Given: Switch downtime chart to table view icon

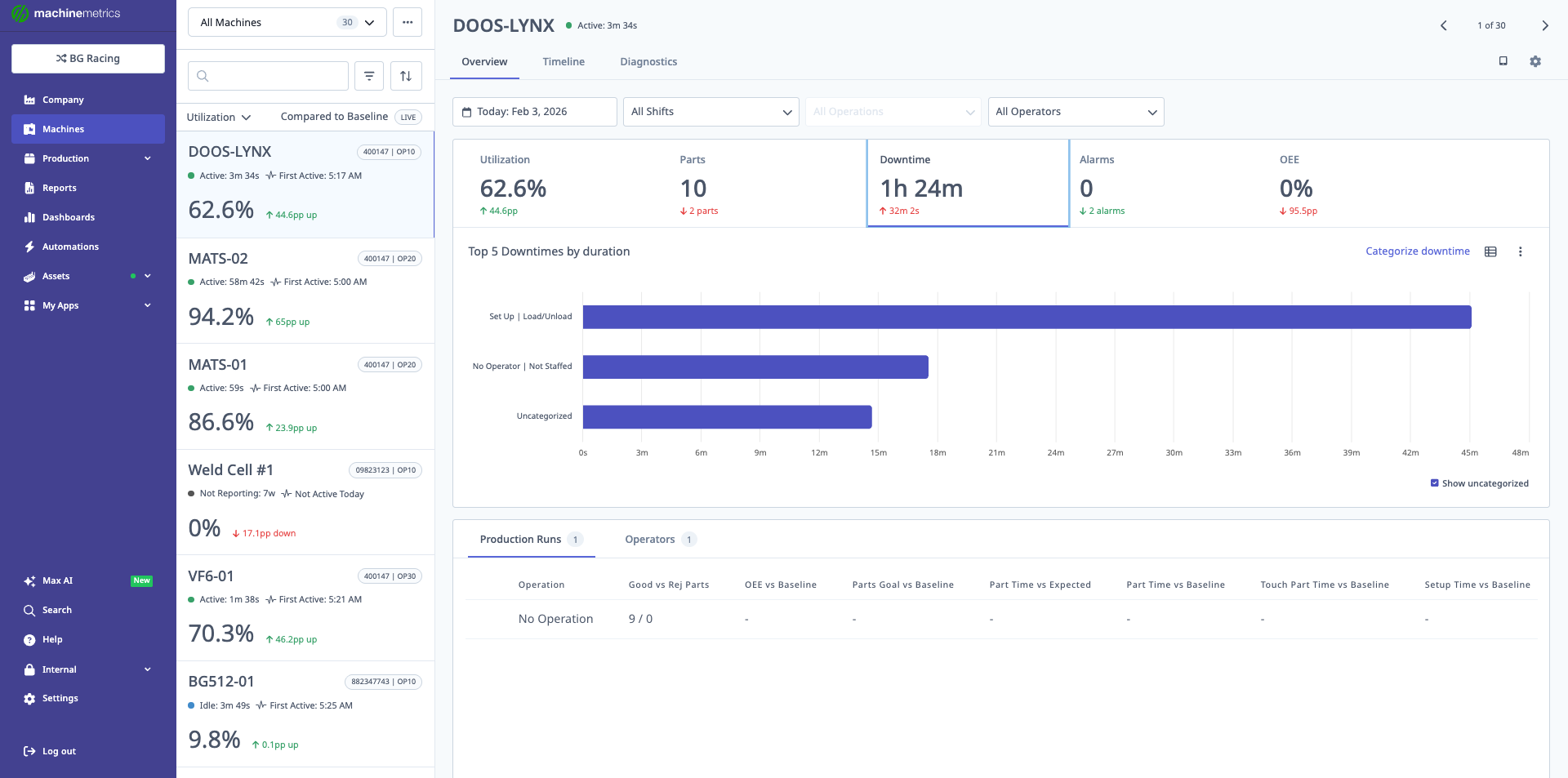Looking at the screenshot, I should click(1490, 251).
